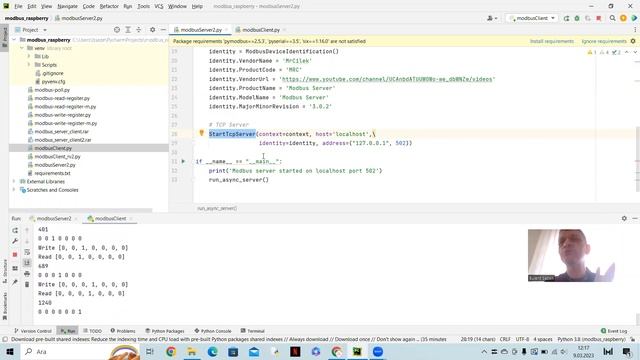Open Windows Start menu
This screenshot has height=360, width=640.
pos(10,351)
